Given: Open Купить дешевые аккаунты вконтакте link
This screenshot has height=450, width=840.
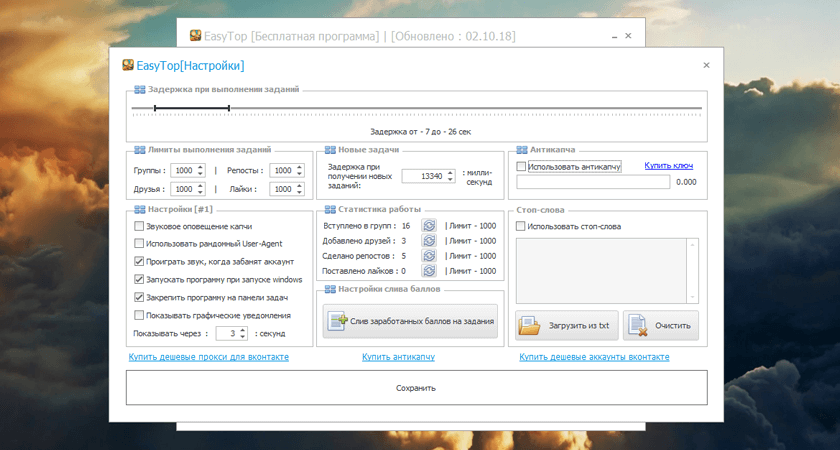Looking at the screenshot, I should click(594, 357).
